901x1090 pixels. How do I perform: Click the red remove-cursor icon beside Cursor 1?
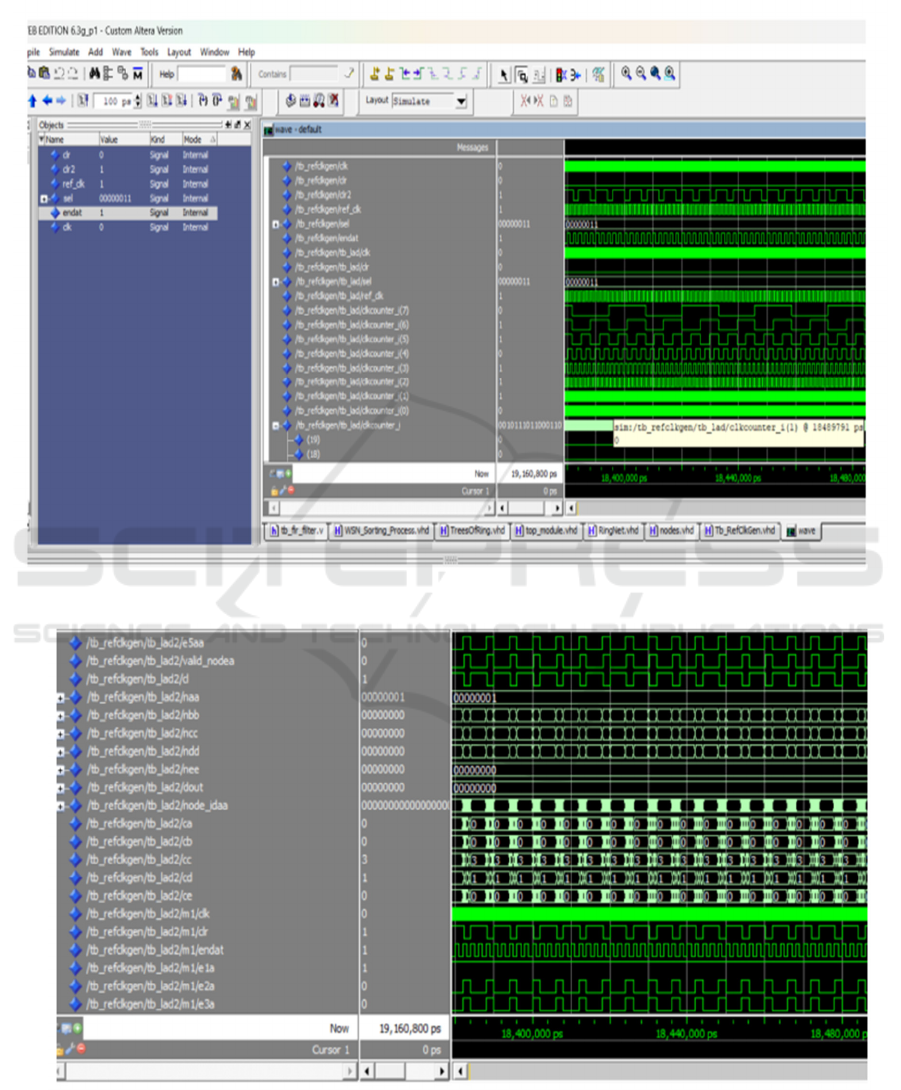coord(290,491)
